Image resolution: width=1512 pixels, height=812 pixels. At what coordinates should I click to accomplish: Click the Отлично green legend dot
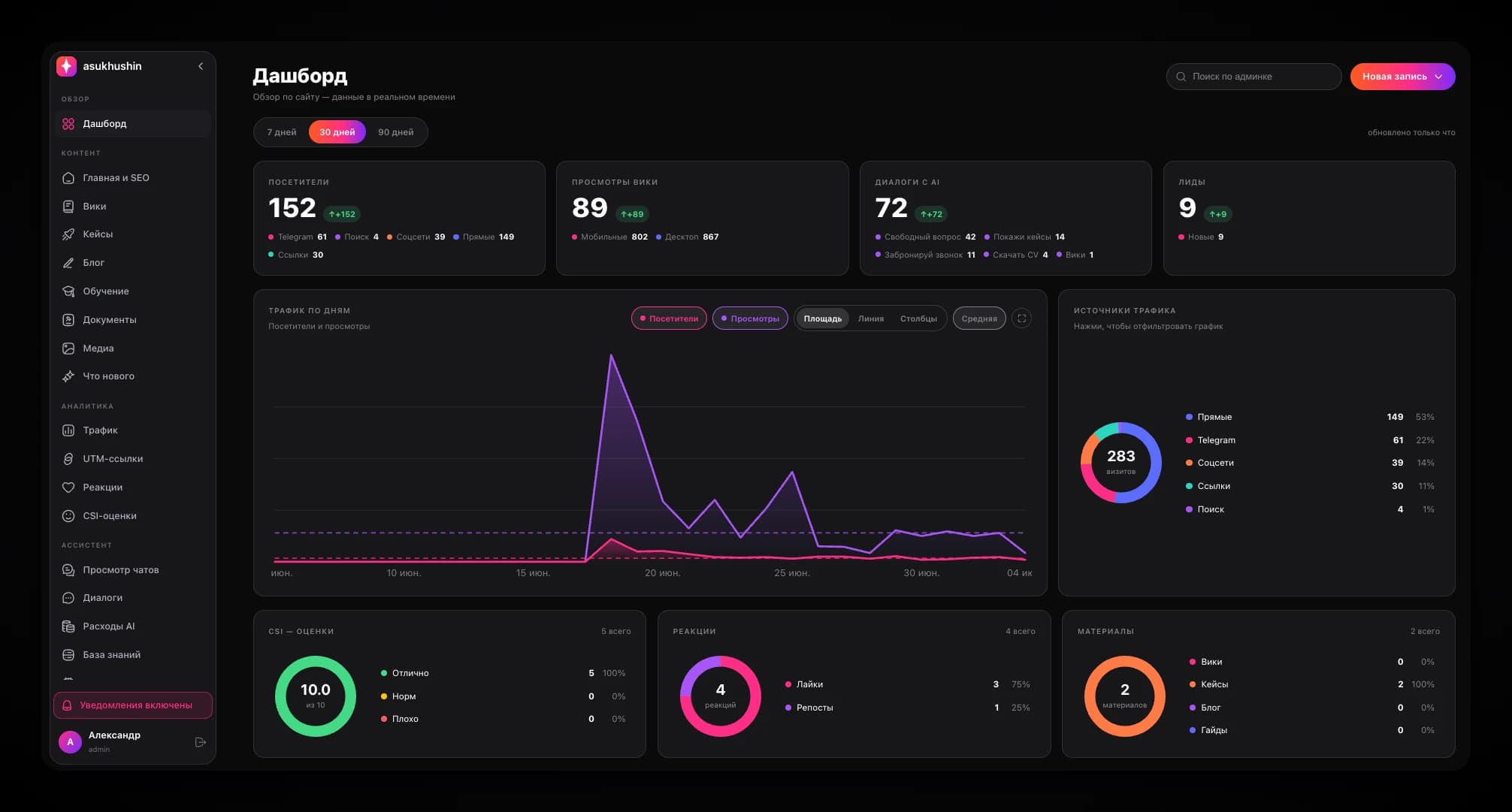click(x=384, y=673)
